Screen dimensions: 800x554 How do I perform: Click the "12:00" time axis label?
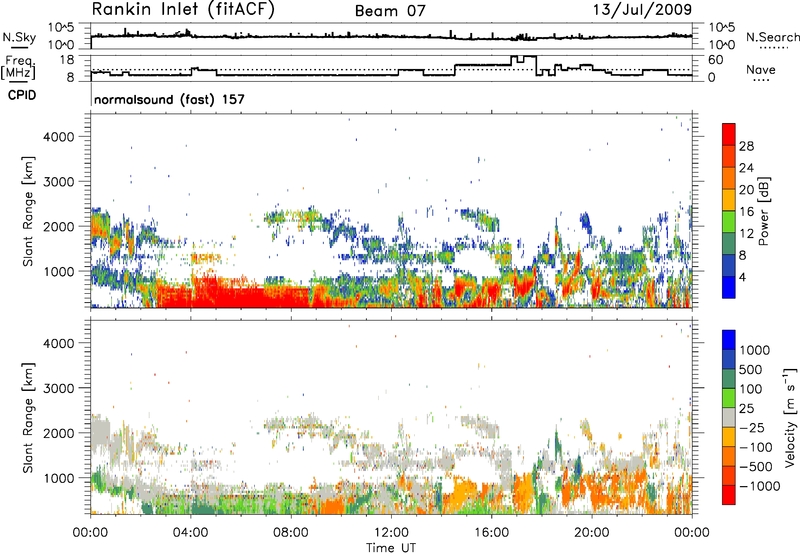[391, 533]
